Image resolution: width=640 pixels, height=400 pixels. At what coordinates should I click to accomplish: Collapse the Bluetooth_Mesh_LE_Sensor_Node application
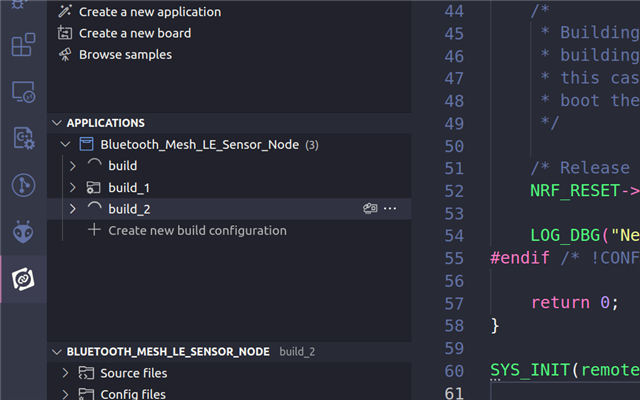pos(65,144)
